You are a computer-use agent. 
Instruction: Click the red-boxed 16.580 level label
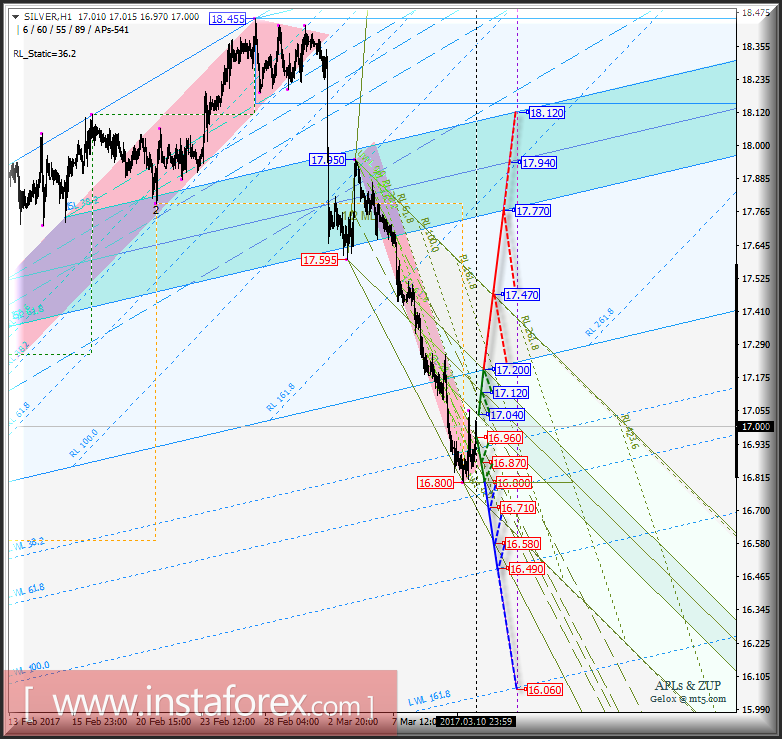click(x=523, y=544)
